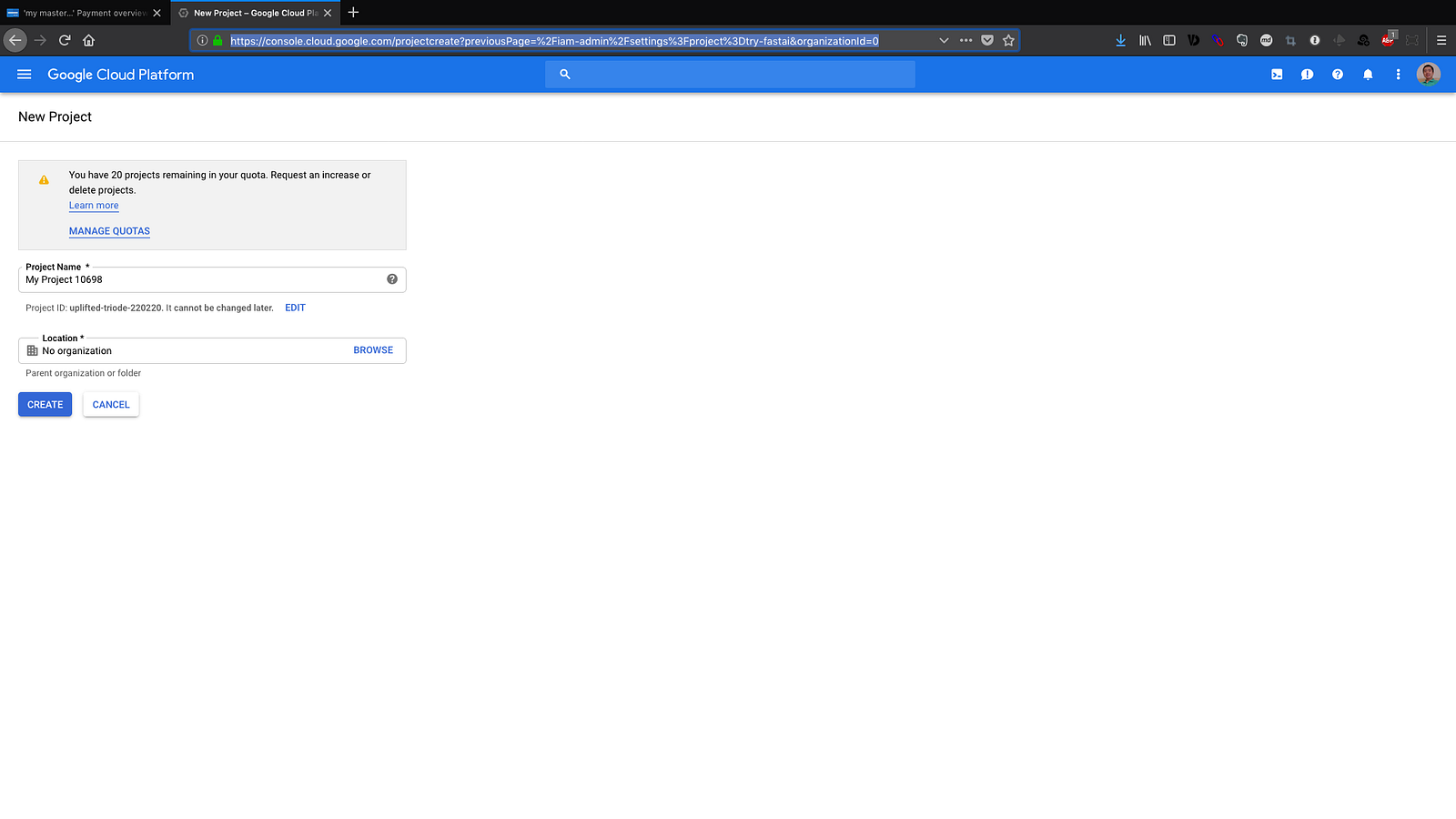The width and height of the screenshot is (1456, 819).
Task: Go to browser home page icon
Action: (89, 40)
